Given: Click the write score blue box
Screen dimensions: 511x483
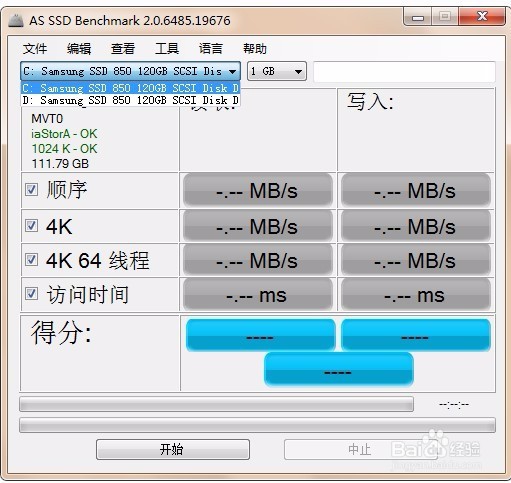Looking at the screenshot, I should tap(416, 335).
